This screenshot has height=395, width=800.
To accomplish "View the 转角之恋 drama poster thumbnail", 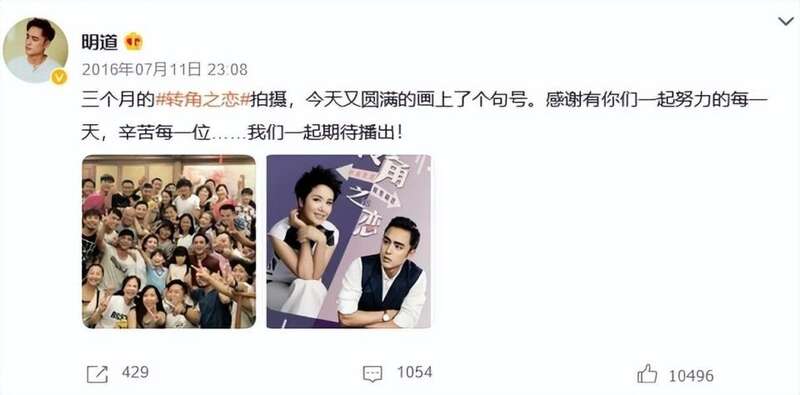I will coord(348,241).
